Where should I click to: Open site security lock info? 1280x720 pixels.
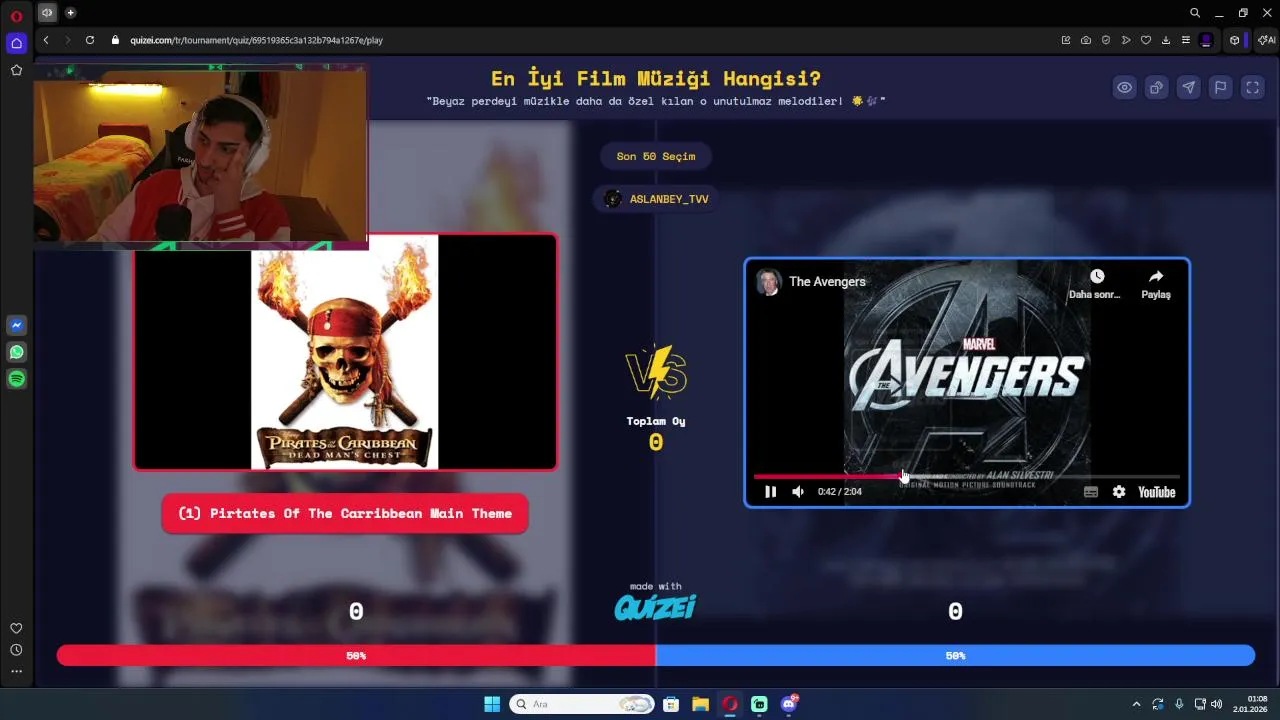tap(115, 40)
